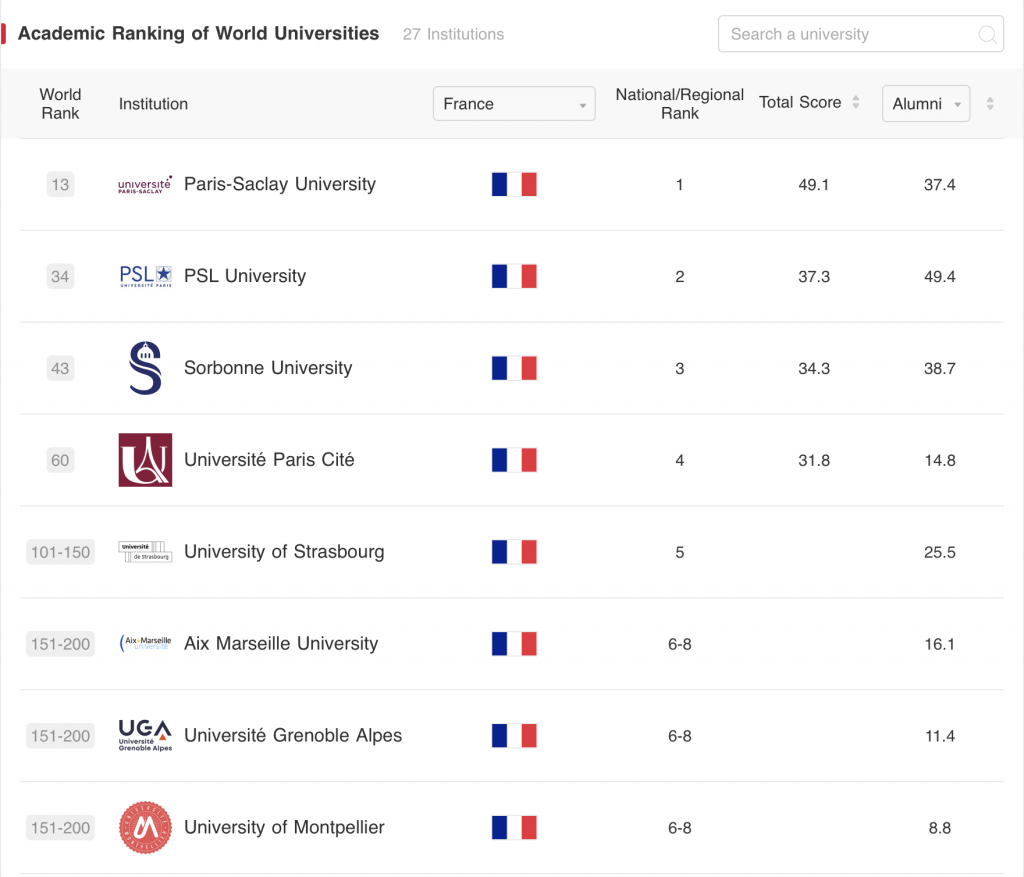Open the University of Montpellier link
The width and height of the screenshot is (1024, 877).
284,828
